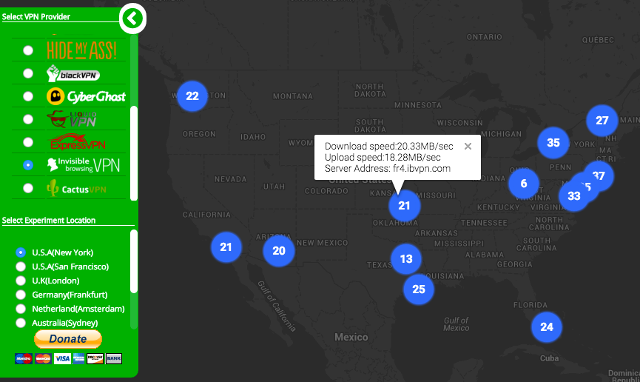Click the Server Address fr4.ibvpn.com text
This screenshot has width=640, height=382.
tap(387, 169)
